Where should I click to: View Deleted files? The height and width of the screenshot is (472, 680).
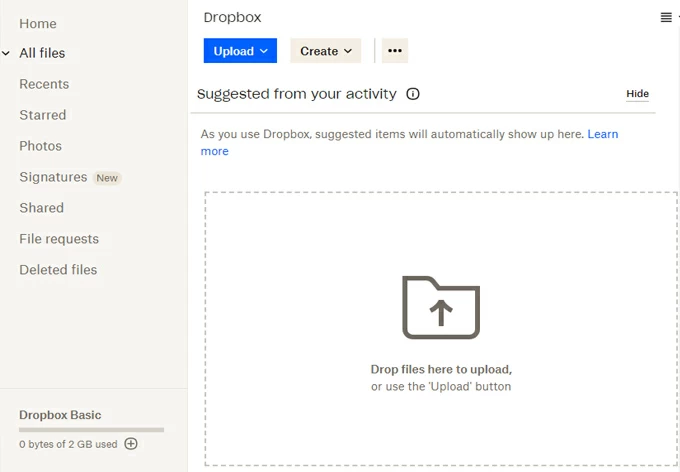(58, 270)
